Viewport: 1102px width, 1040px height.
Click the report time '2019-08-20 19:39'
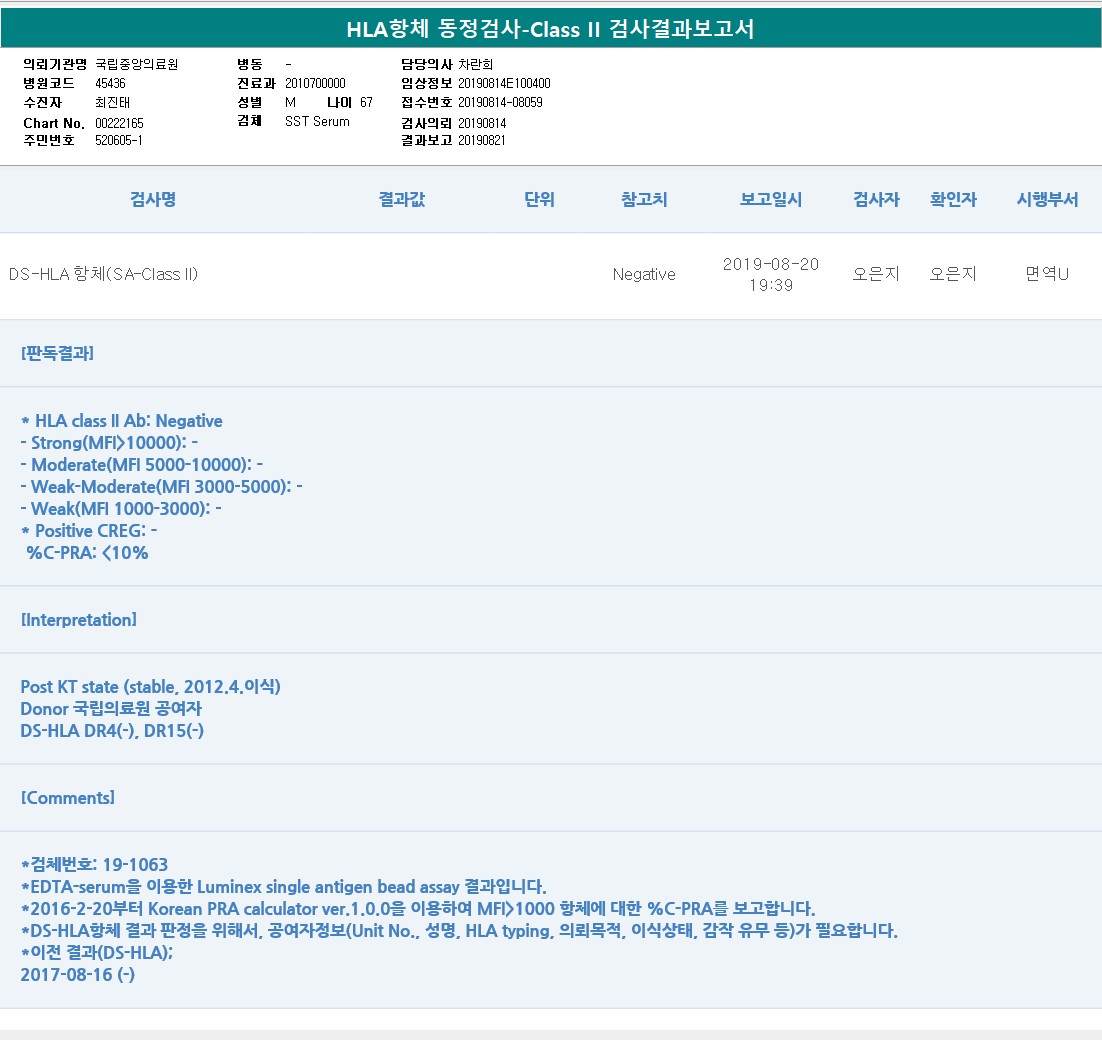pos(771,275)
